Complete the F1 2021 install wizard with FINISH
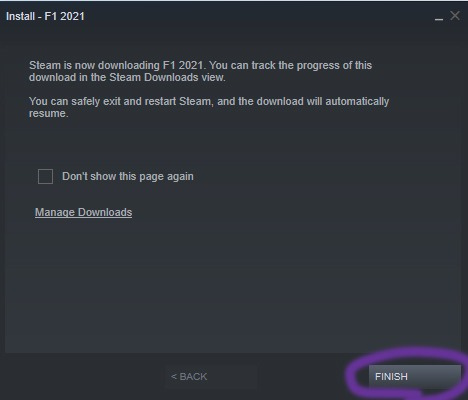The width and height of the screenshot is (468, 400). click(415, 377)
